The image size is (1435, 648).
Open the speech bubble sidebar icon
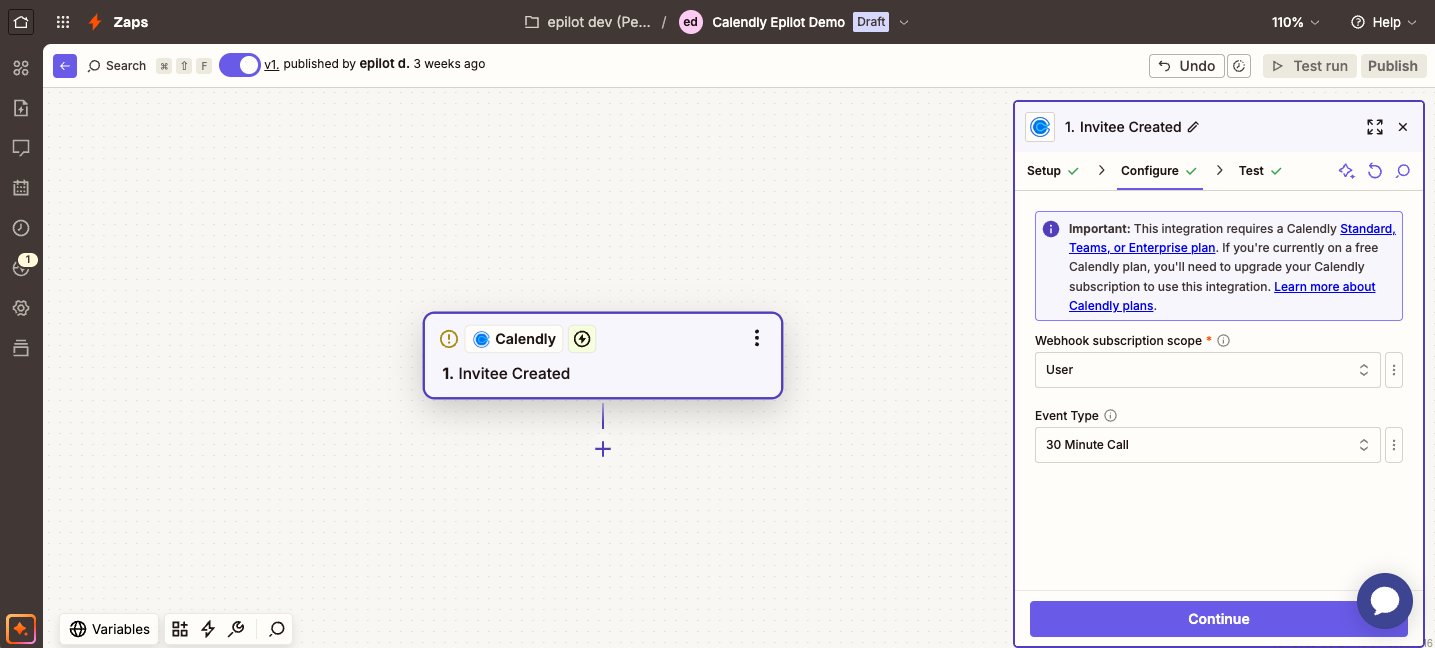click(21, 148)
